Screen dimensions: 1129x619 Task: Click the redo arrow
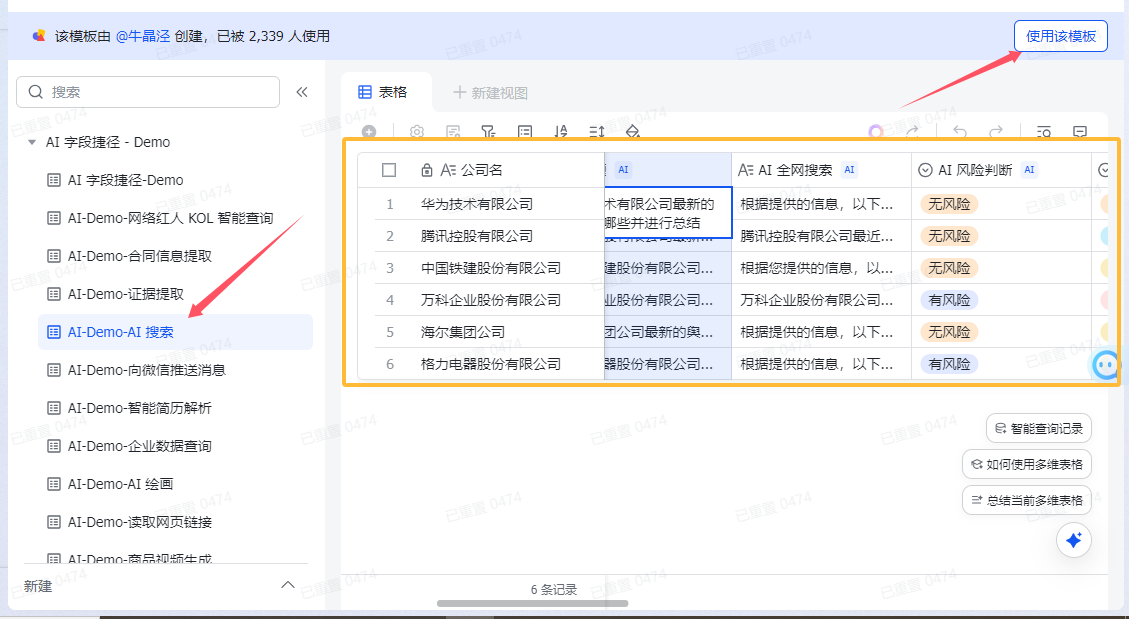pos(996,132)
